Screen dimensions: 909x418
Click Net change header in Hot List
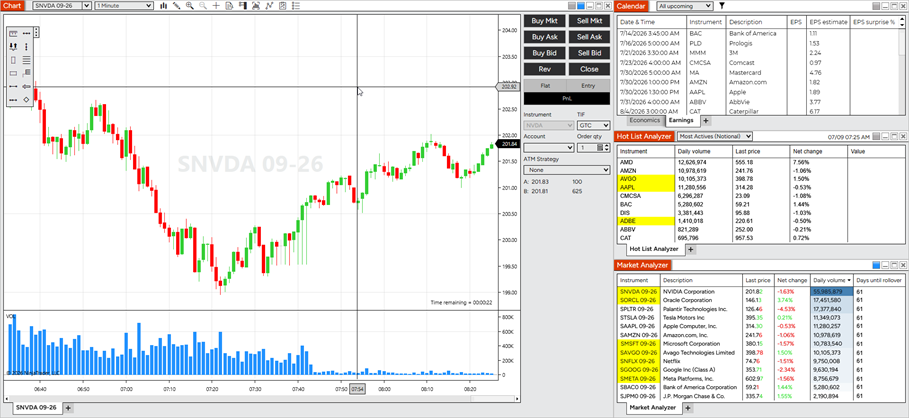click(819, 151)
